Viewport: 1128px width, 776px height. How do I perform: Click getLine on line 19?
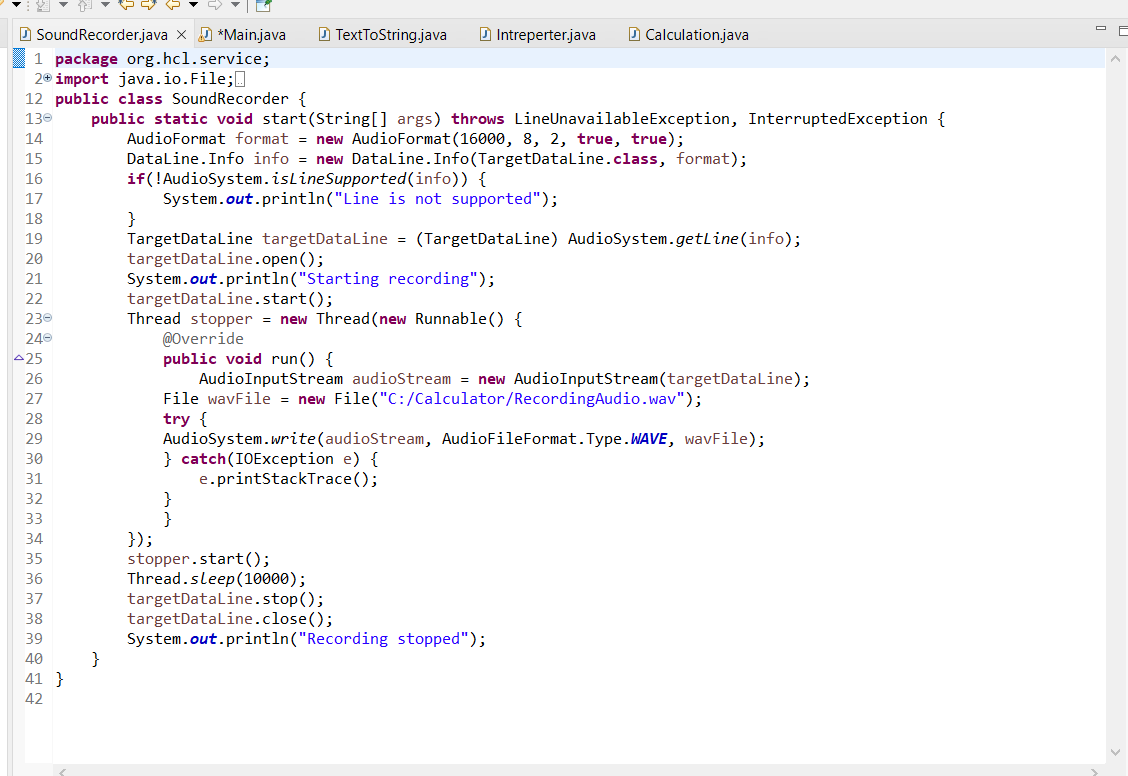pos(707,239)
